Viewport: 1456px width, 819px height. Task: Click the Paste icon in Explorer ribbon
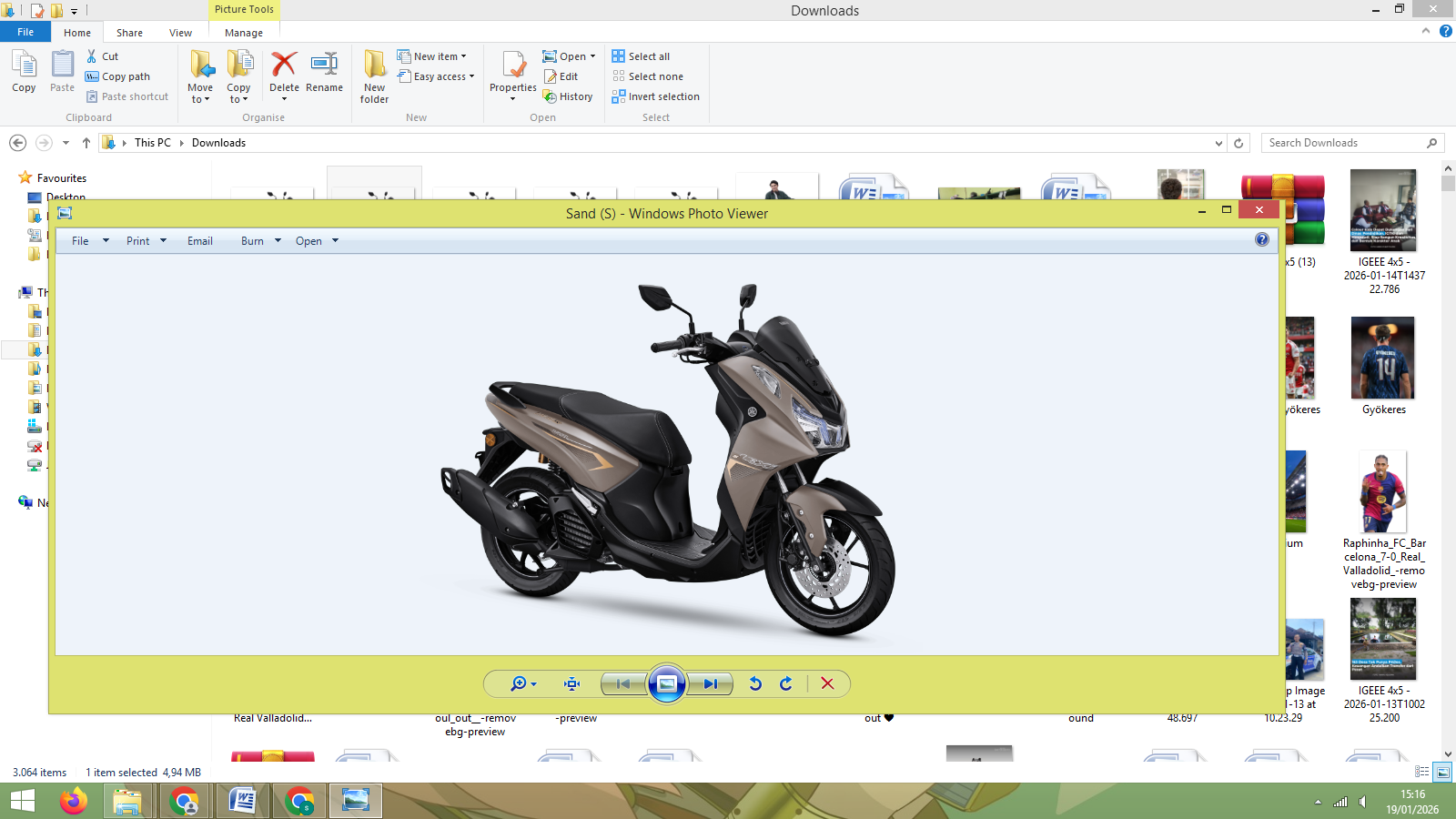(x=63, y=71)
